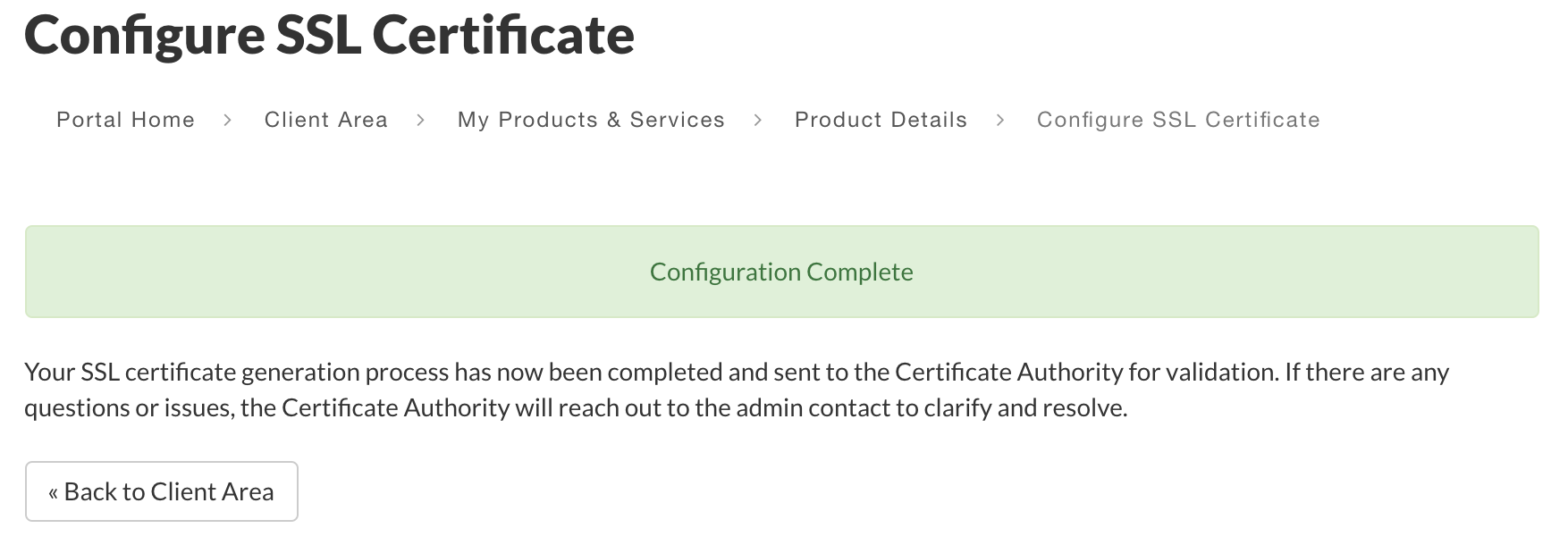Go to Portal Home breadcrumb
Screen dimensions: 1568x545
click(x=125, y=120)
